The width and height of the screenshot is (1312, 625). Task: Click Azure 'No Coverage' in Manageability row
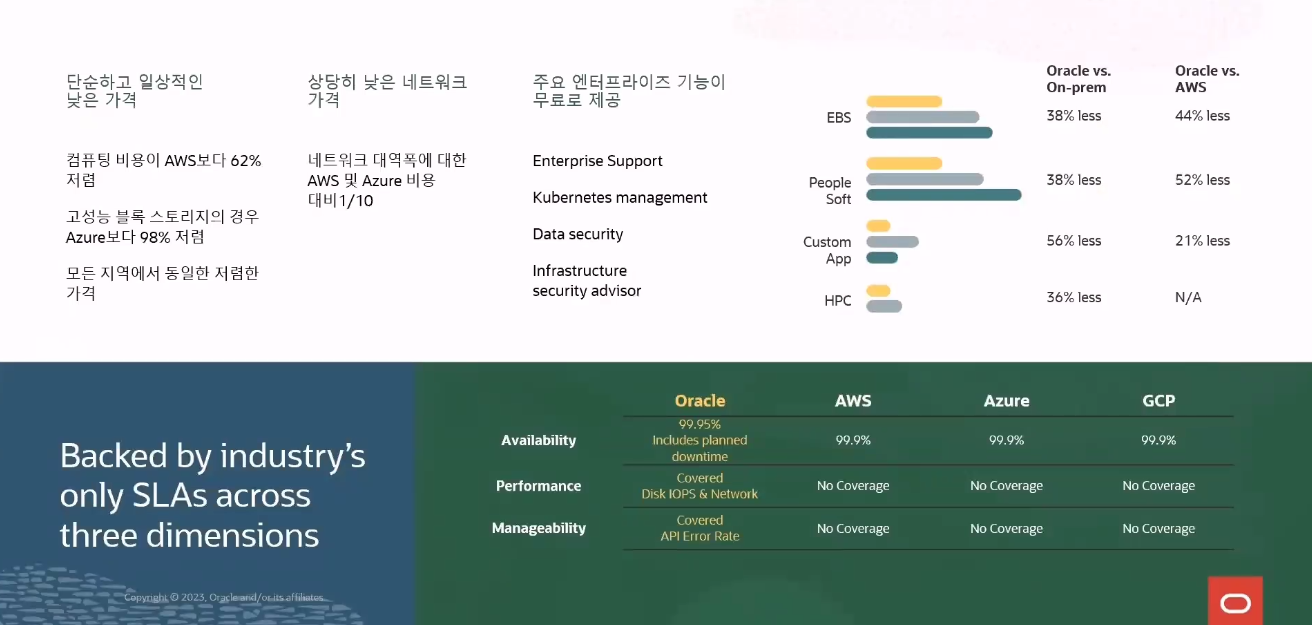pos(1006,529)
